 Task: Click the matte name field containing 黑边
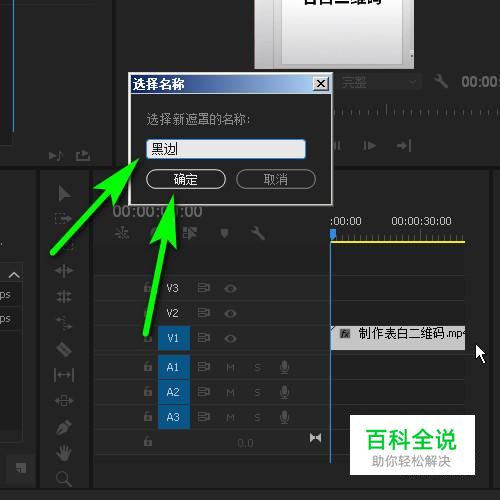coord(226,149)
